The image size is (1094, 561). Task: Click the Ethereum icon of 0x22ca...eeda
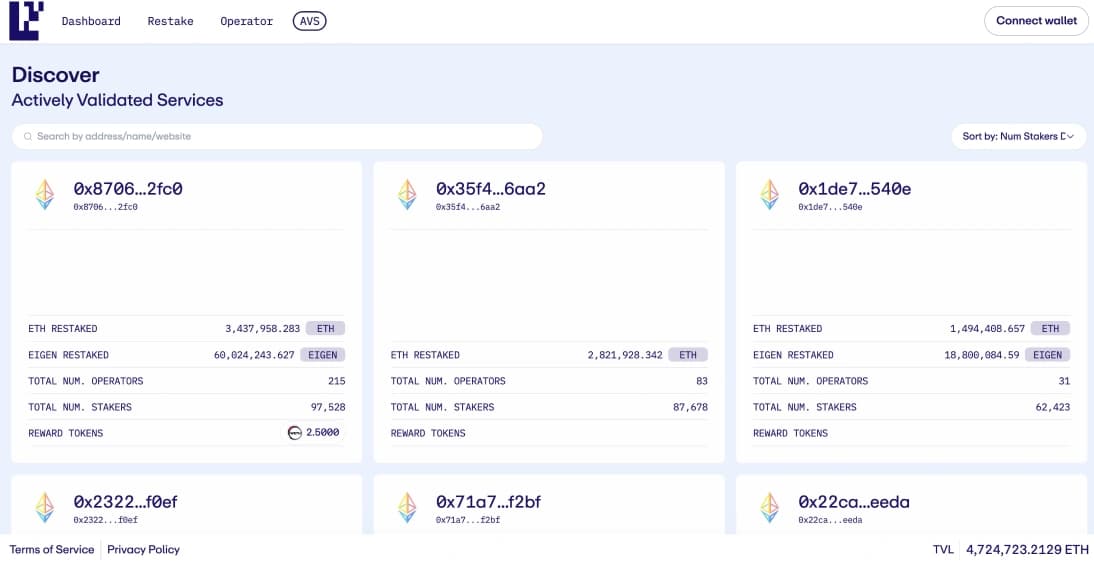pos(769,507)
